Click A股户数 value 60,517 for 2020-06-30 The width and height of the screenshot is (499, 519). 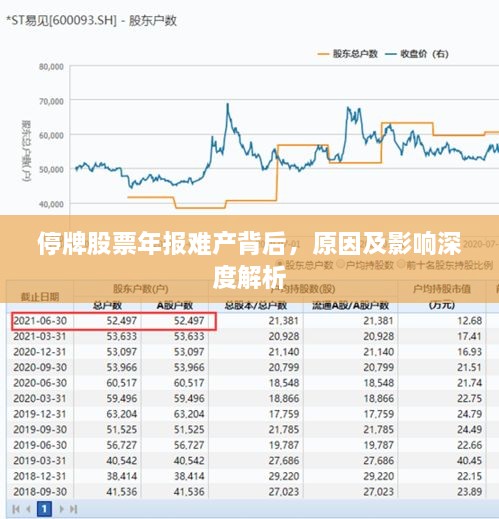pos(189,383)
